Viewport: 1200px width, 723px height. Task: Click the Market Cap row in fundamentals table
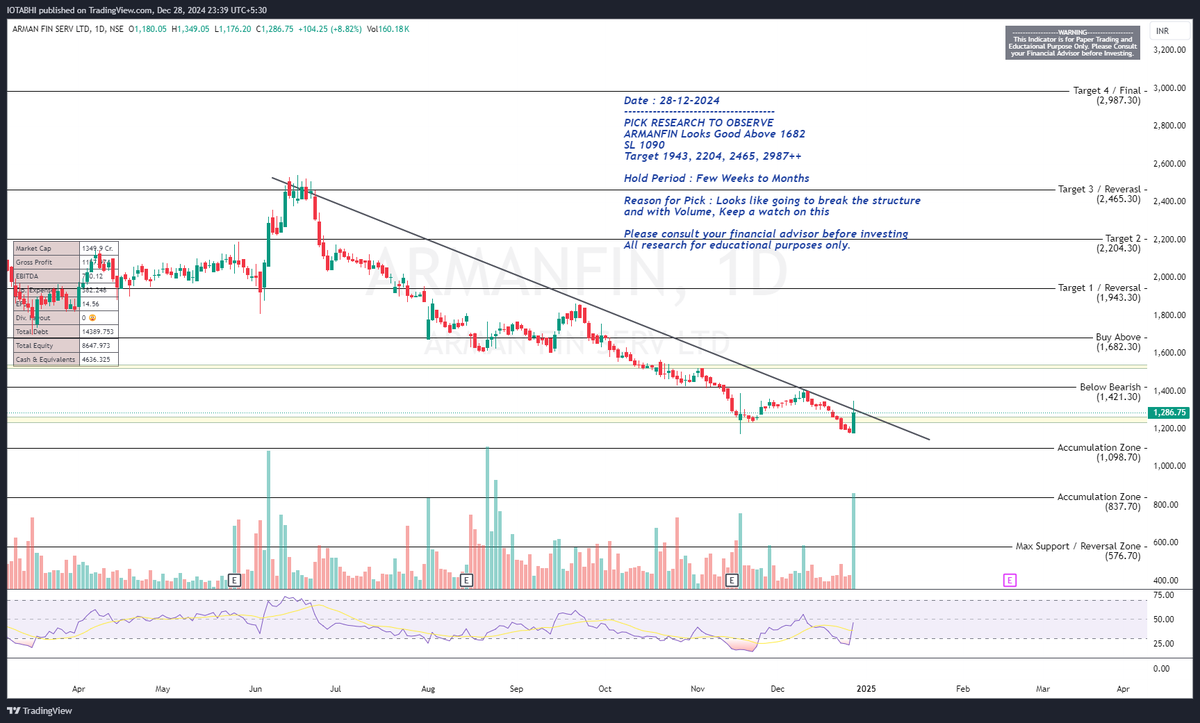click(x=66, y=248)
